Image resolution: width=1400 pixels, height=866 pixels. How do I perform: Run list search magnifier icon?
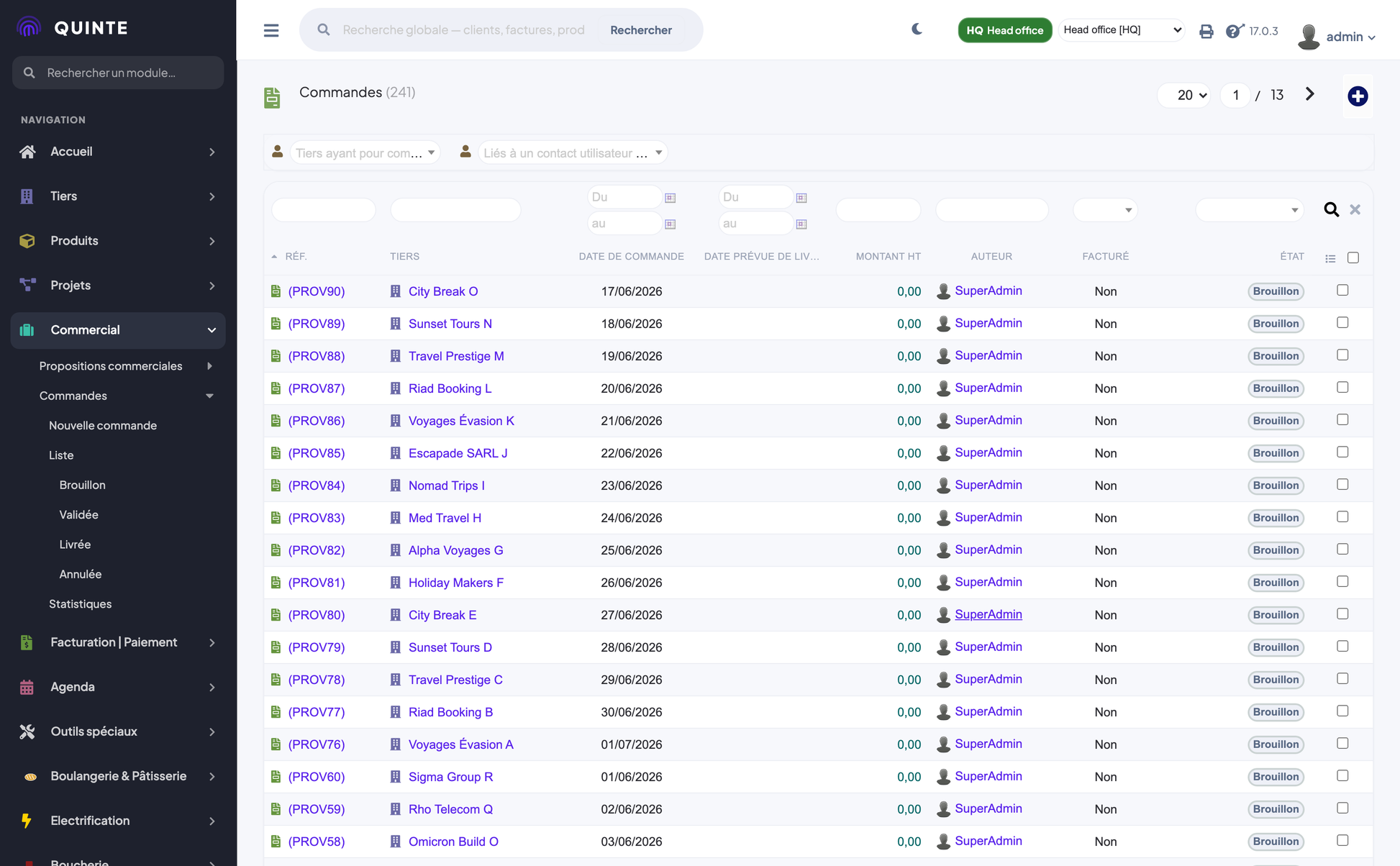(1332, 209)
